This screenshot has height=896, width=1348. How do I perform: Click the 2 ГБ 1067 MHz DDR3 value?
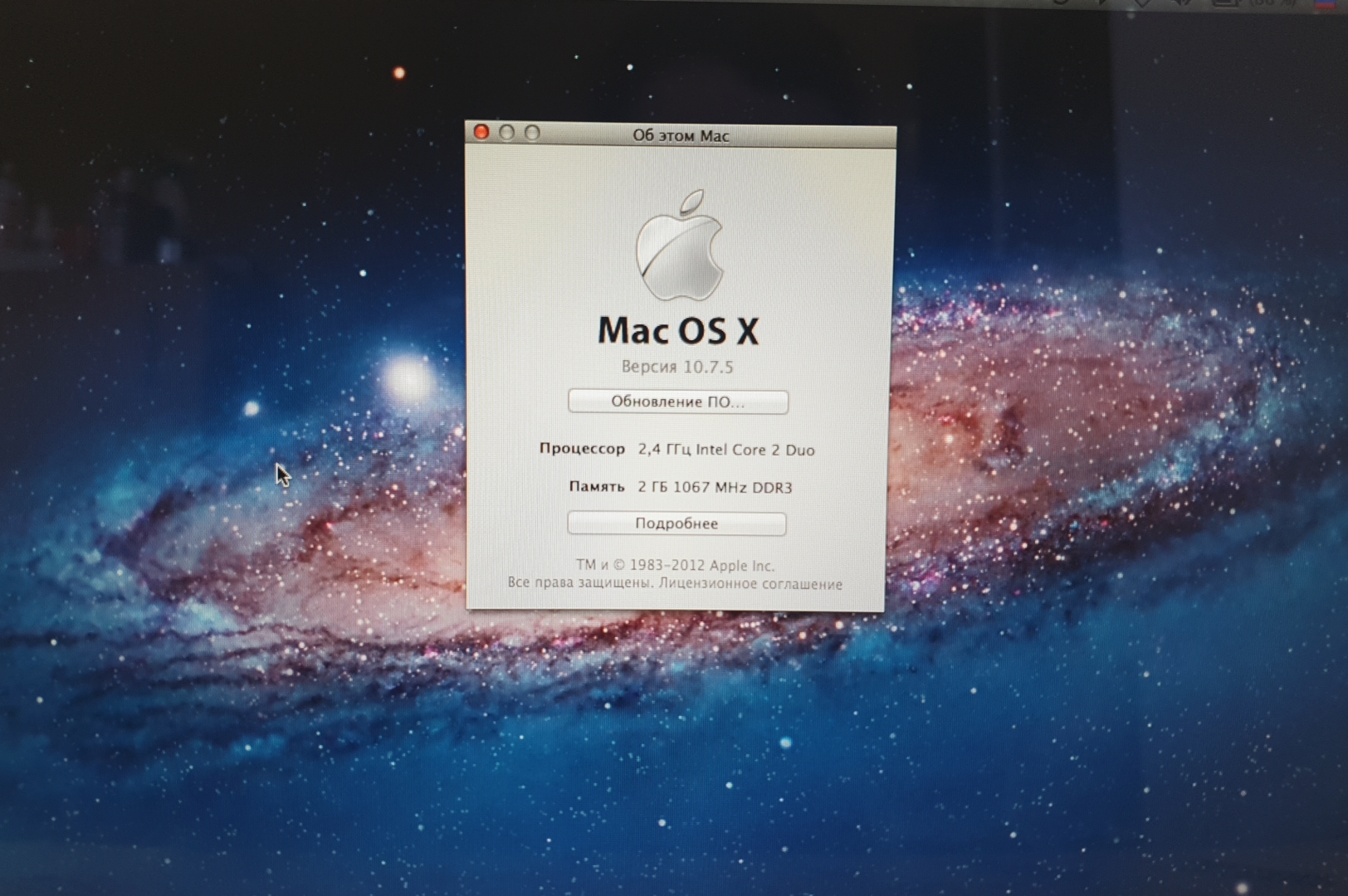[x=715, y=487]
